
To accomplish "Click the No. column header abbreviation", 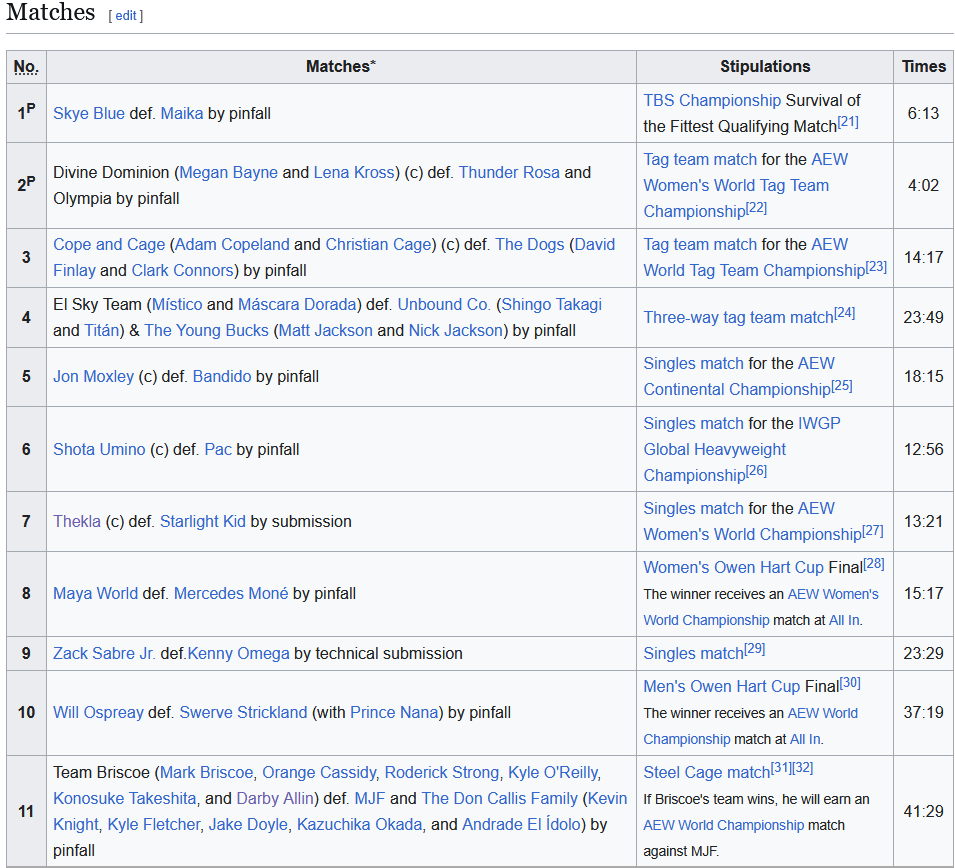I will [x=26, y=66].
